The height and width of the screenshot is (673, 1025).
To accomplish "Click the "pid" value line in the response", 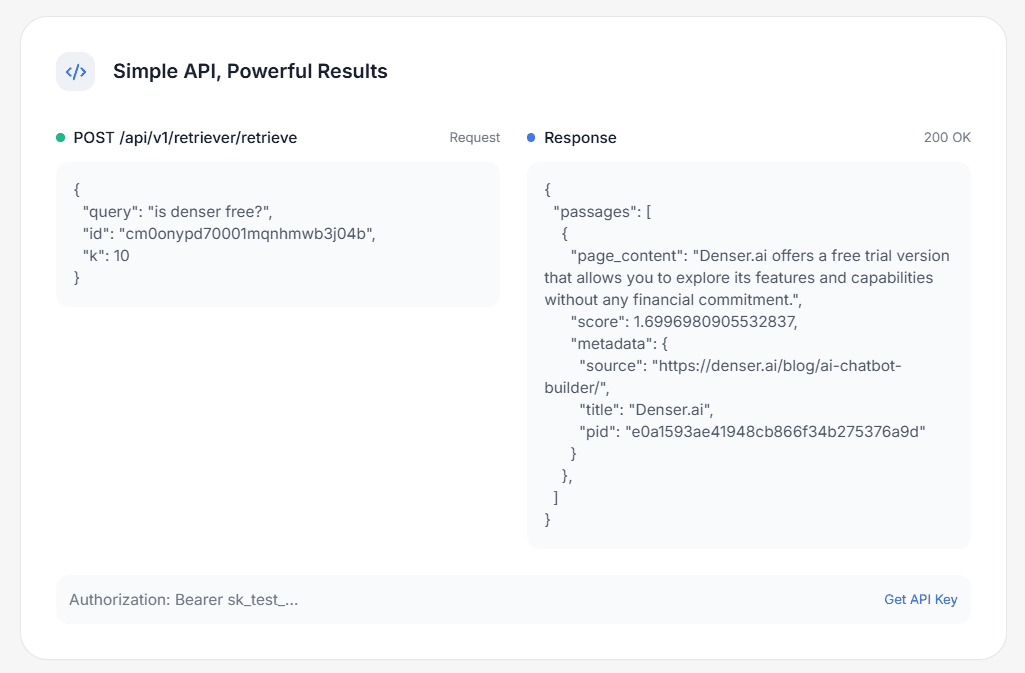I will pos(752,432).
